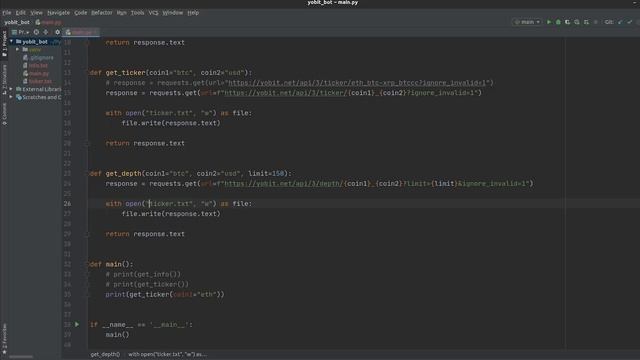Open the Help menu
Screen dimensions: 640x360
tap(193, 13)
